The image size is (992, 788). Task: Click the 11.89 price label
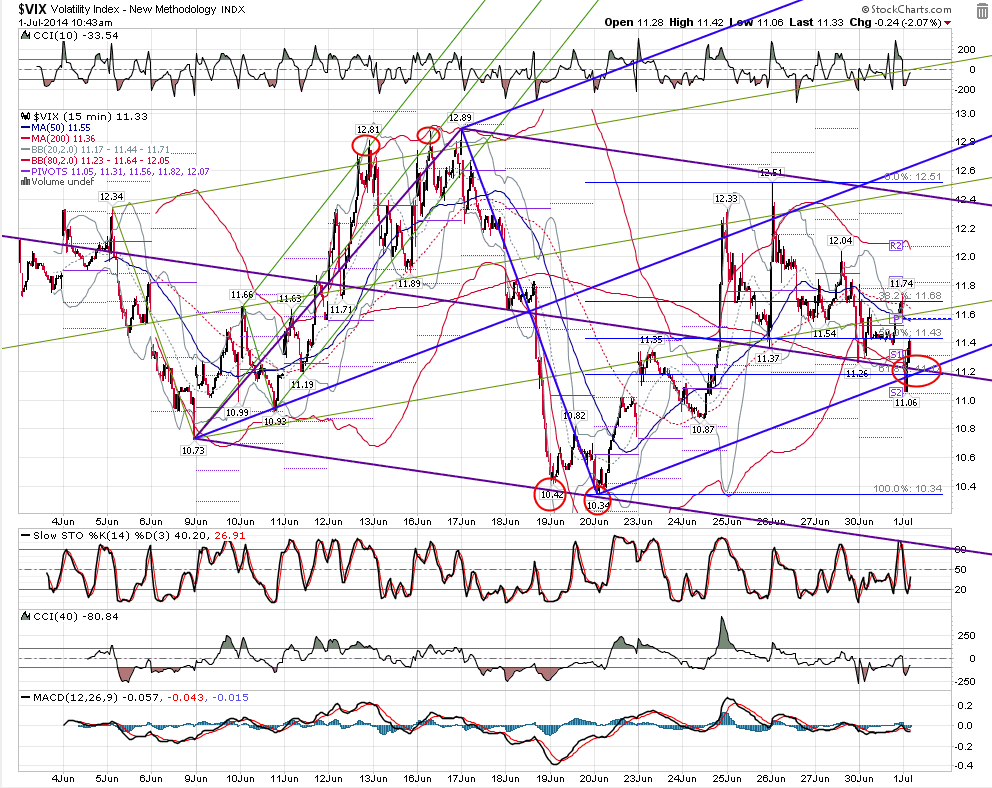point(409,284)
